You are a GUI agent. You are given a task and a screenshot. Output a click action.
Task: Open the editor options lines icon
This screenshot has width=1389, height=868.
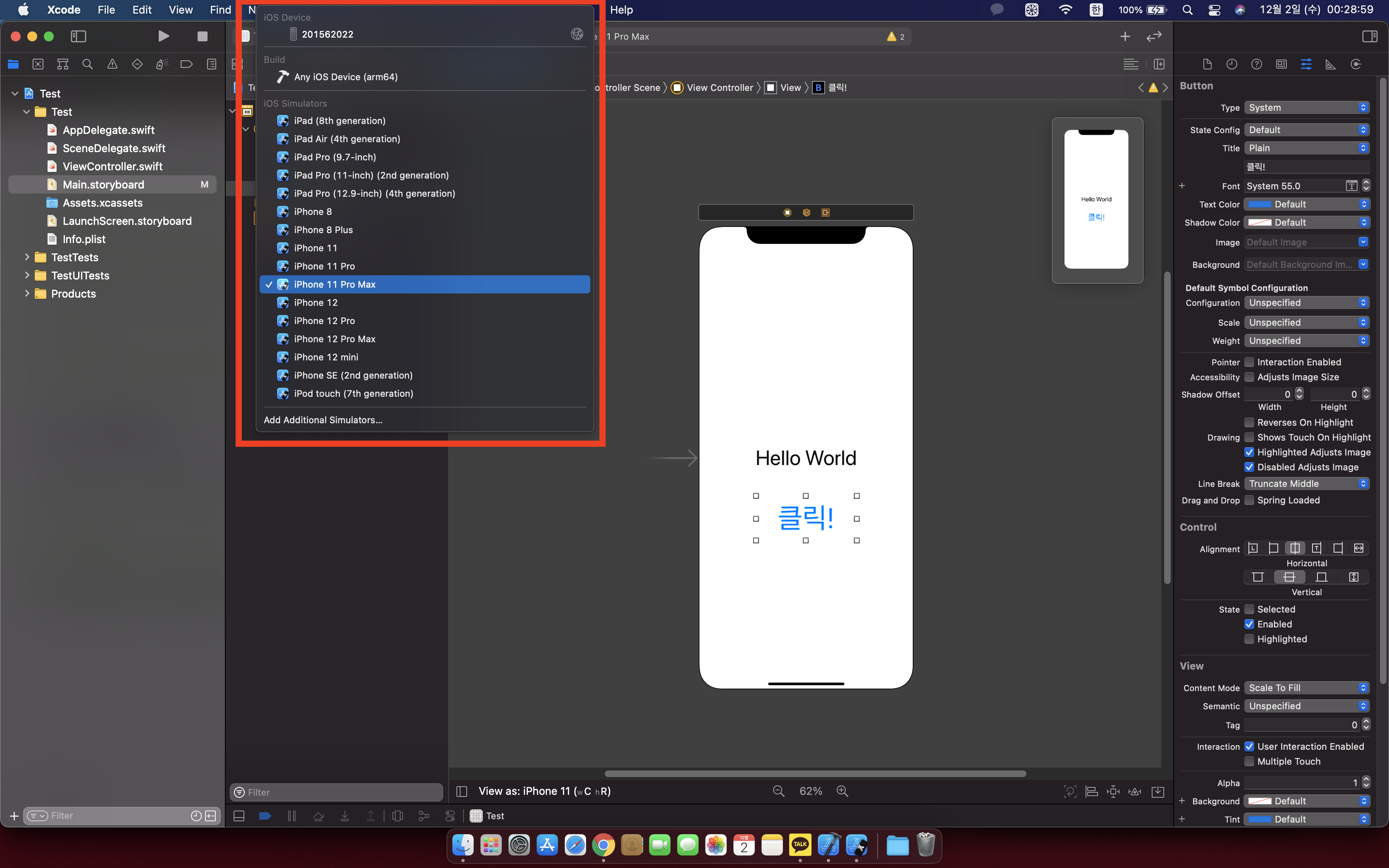pyautogui.click(x=1131, y=64)
